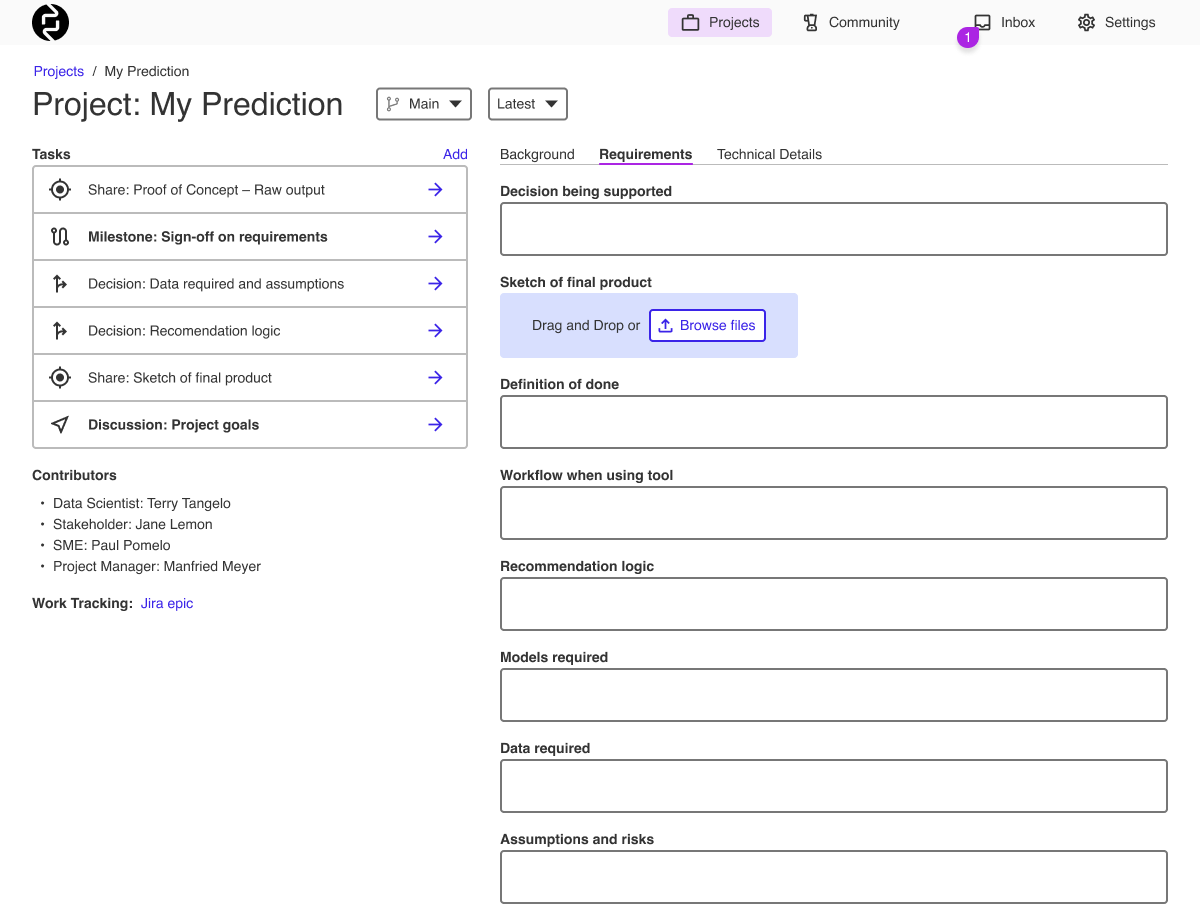
Task: Click the Share: Proof of Concept target icon
Action: point(59,189)
